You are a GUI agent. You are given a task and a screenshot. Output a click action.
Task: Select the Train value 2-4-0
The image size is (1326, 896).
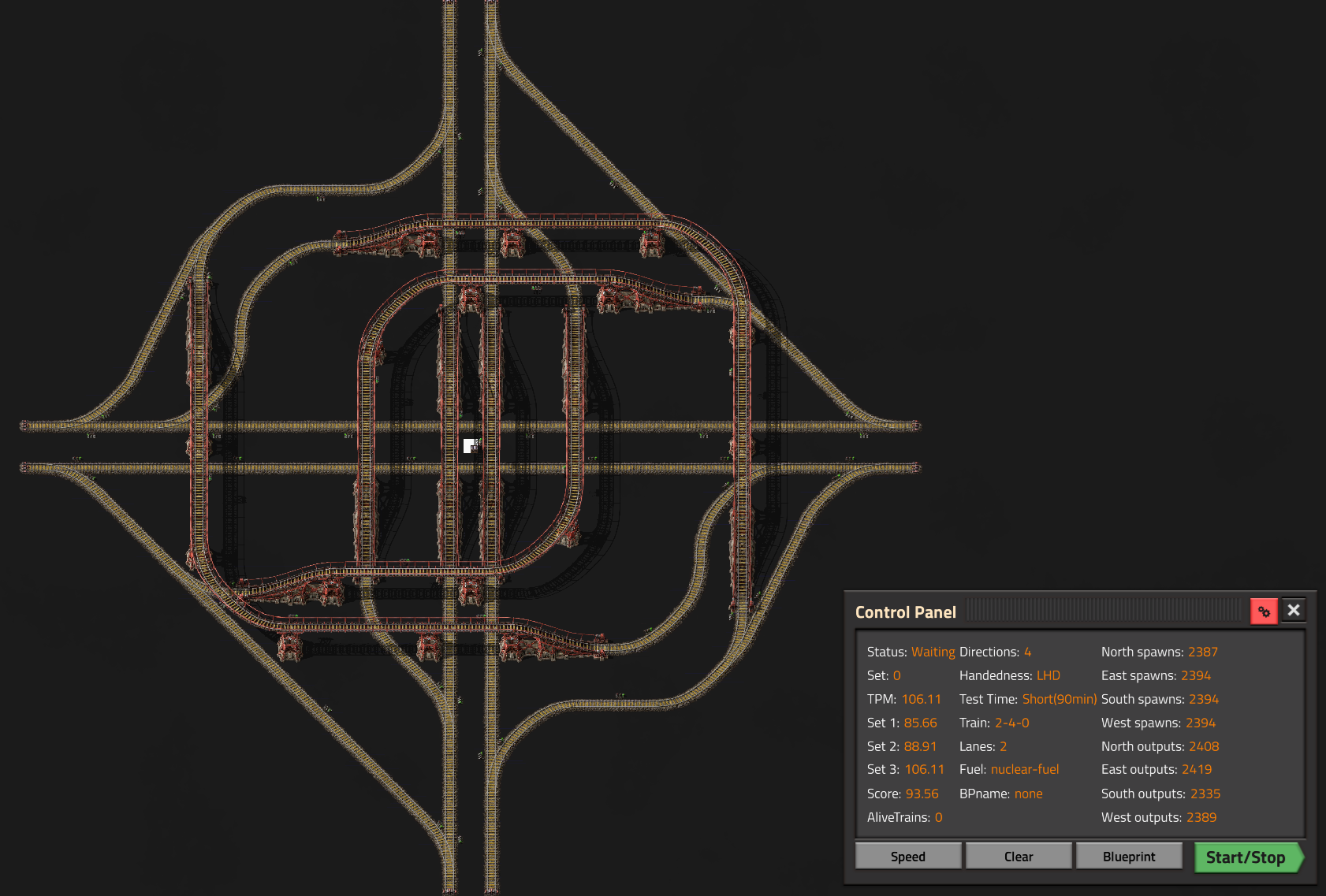[x=1011, y=723]
